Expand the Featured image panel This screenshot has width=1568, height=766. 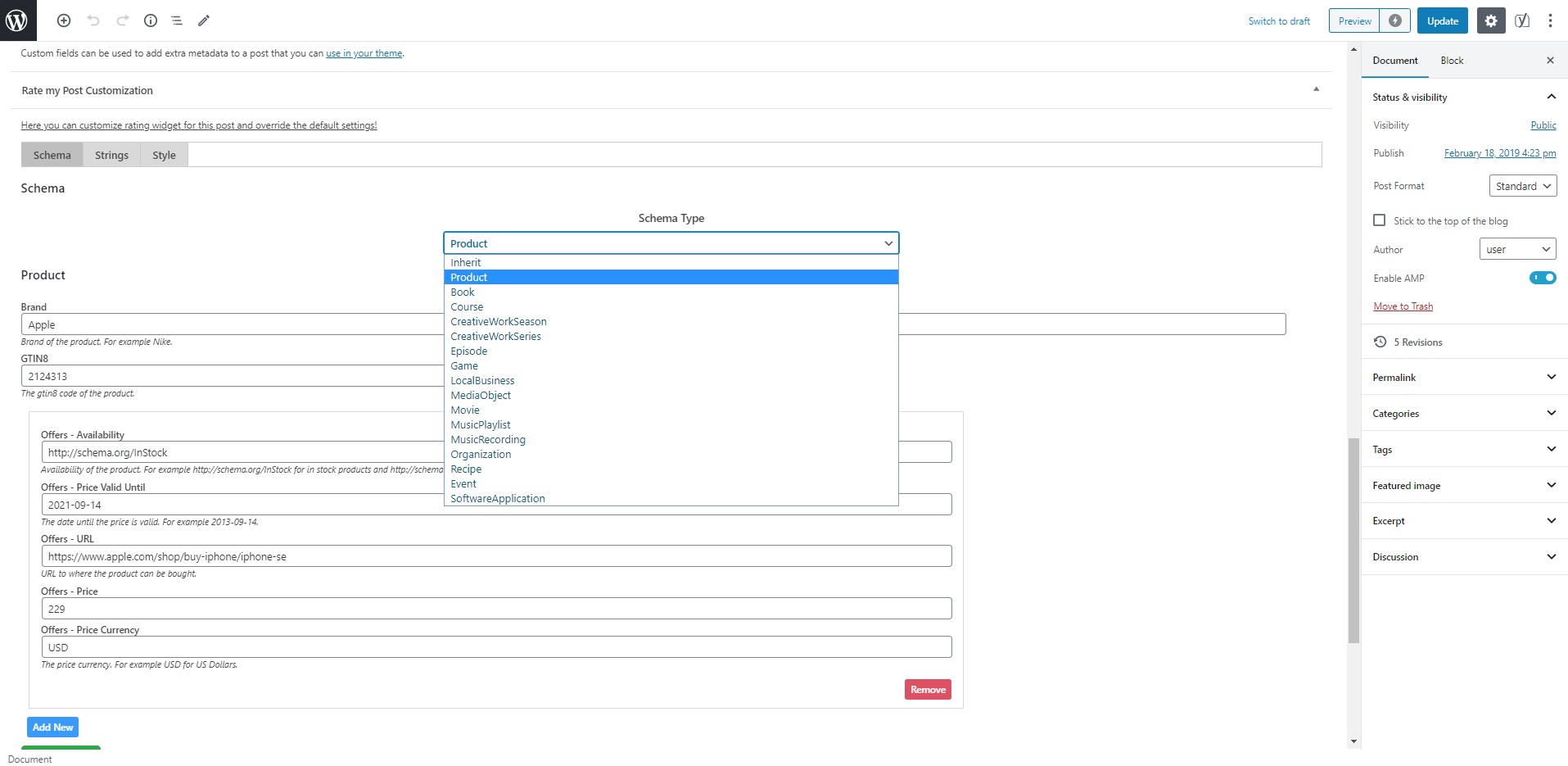coord(1465,485)
